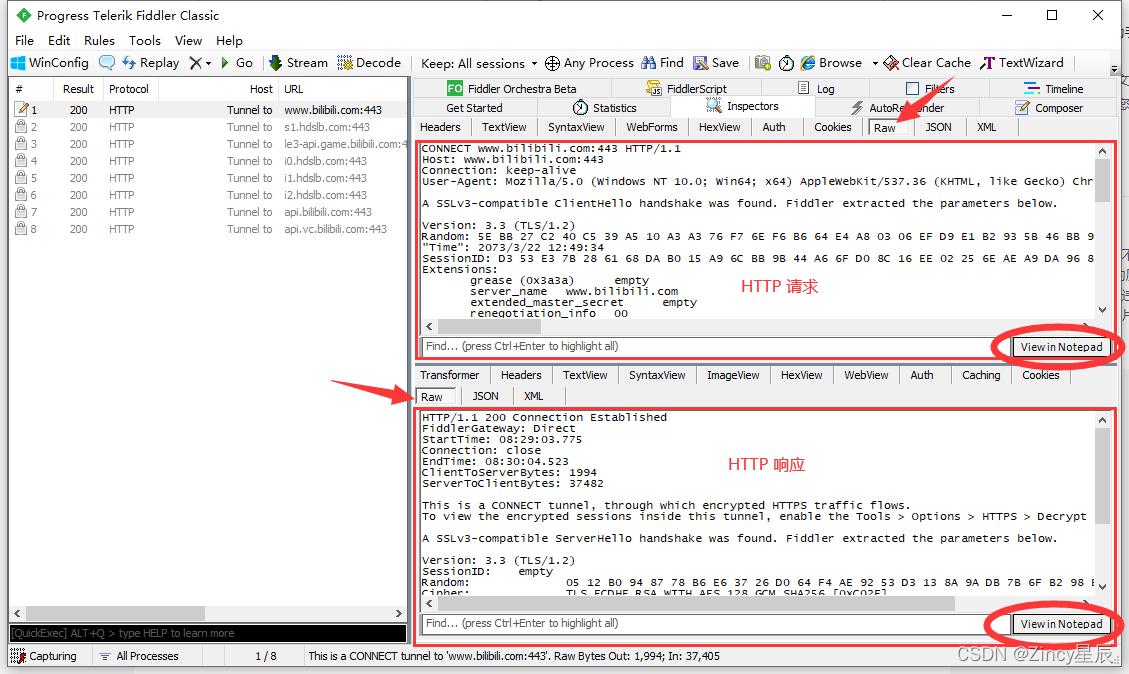1129x674 pixels.
Task: Open Find sessions tool
Action: 662,63
